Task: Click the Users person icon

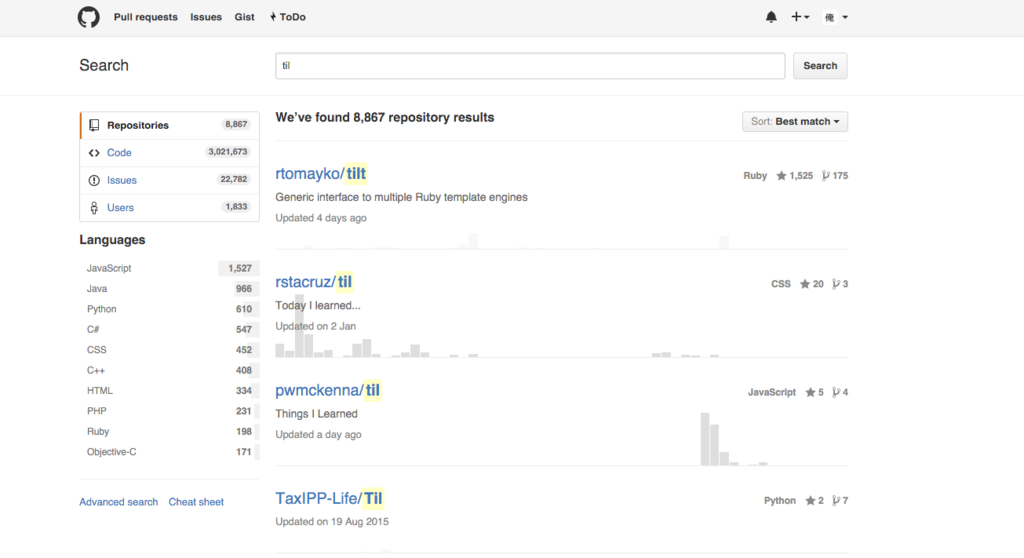Action: pyautogui.click(x=94, y=208)
